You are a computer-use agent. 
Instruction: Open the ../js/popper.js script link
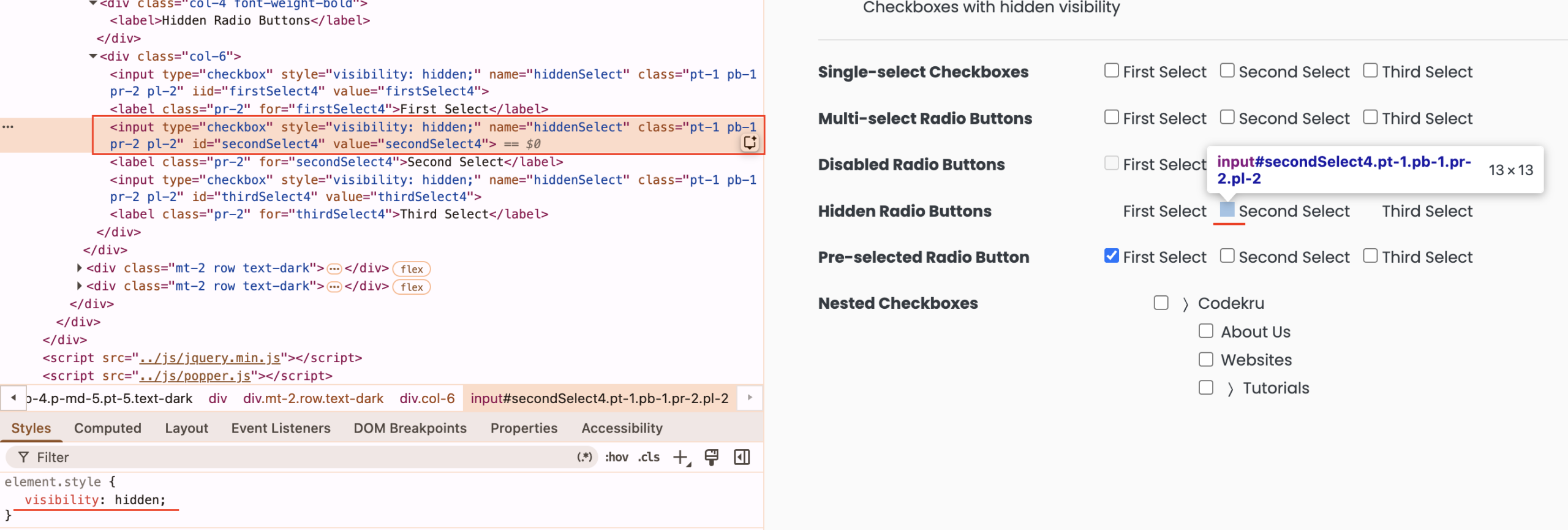pos(195,376)
